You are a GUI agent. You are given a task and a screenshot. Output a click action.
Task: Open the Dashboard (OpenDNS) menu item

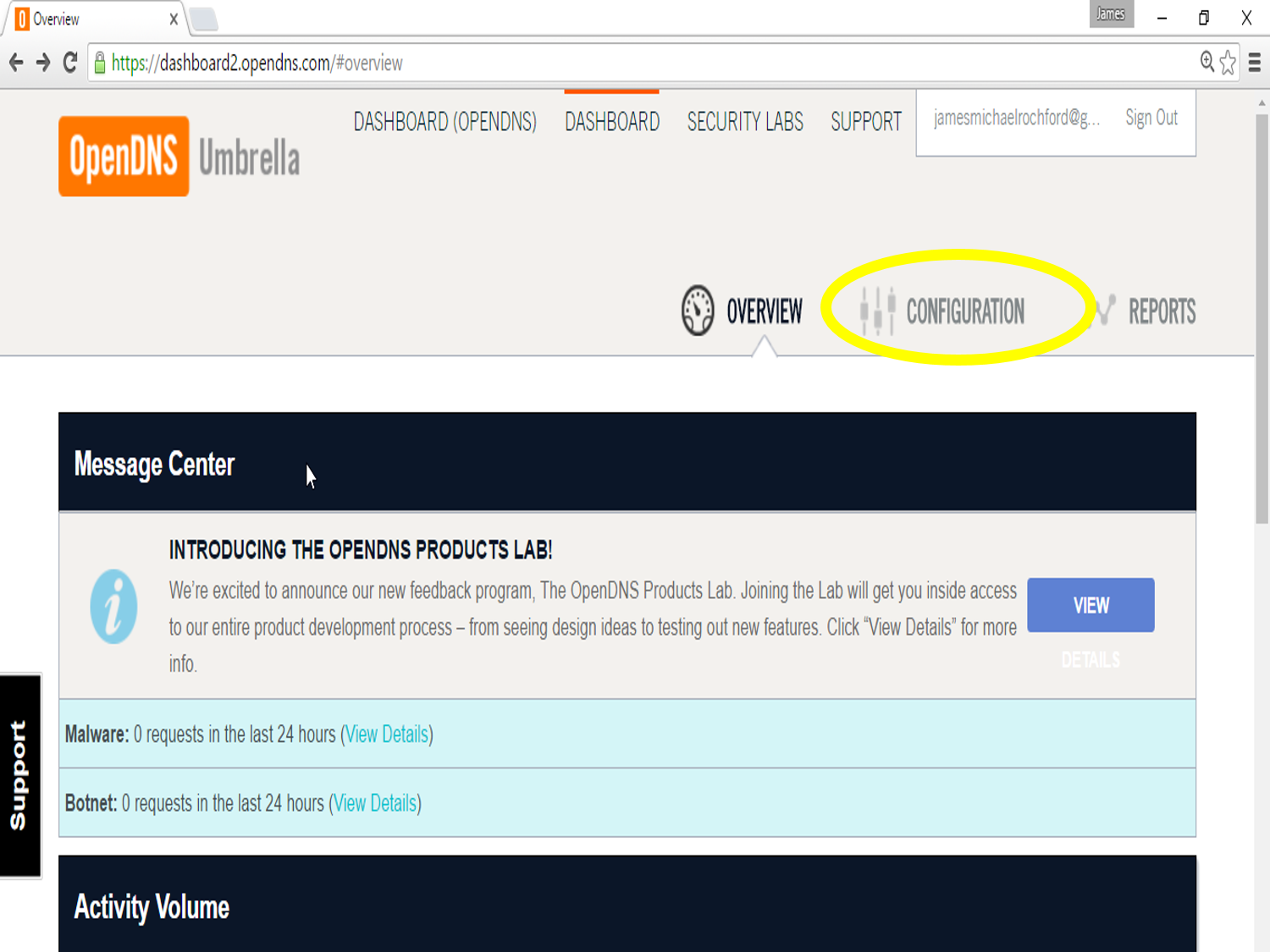point(444,122)
